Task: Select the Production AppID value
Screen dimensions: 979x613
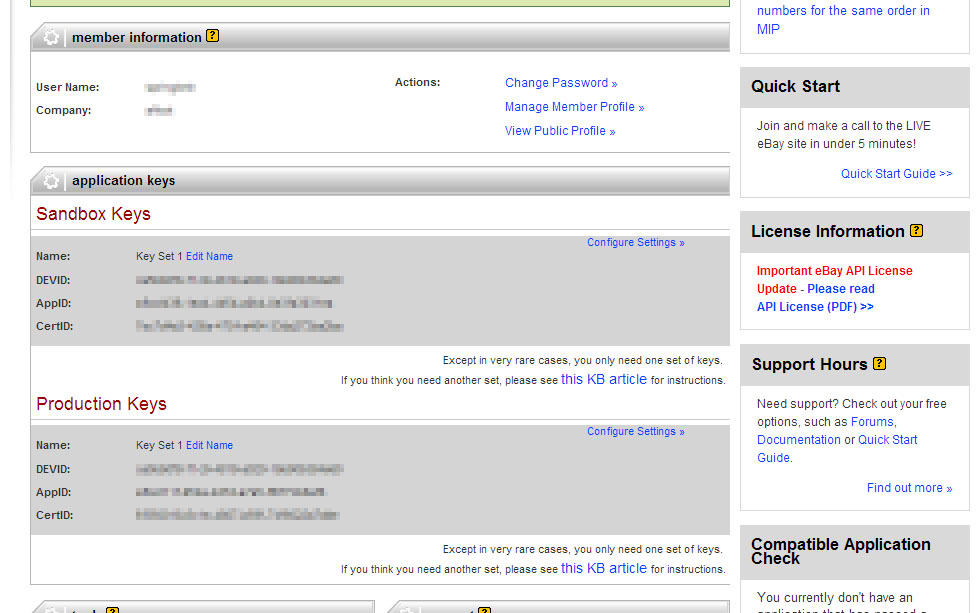Action: pyautogui.click(x=230, y=492)
